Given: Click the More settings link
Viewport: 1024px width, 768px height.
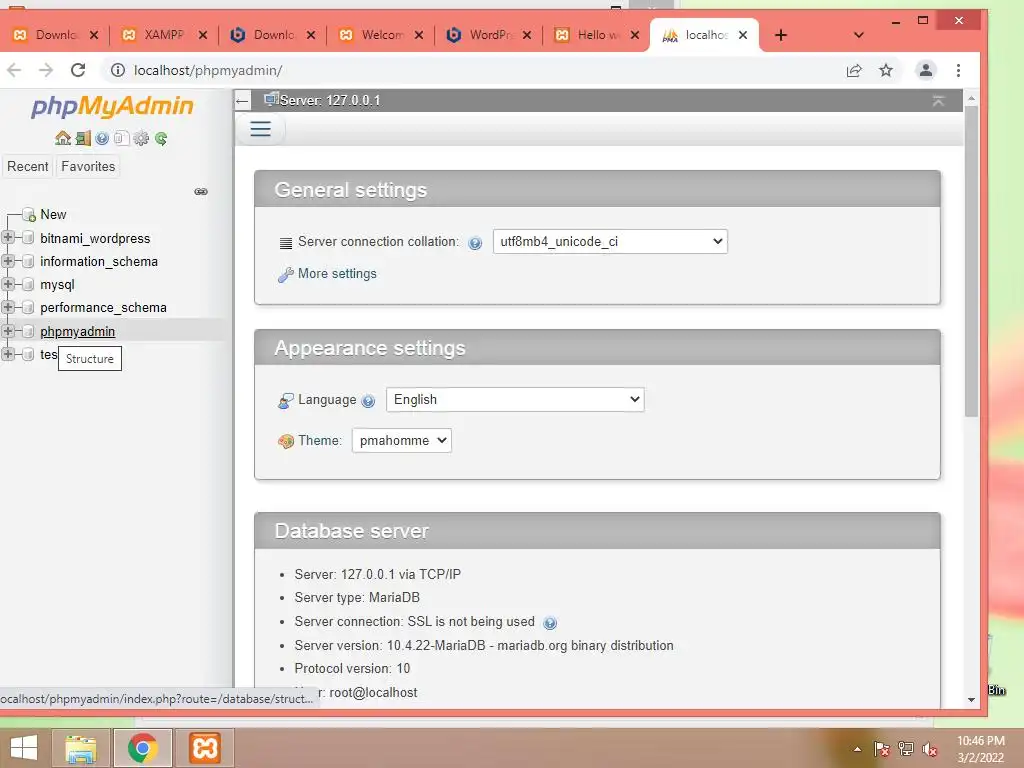Looking at the screenshot, I should pyautogui.click(x=337, y=274).
